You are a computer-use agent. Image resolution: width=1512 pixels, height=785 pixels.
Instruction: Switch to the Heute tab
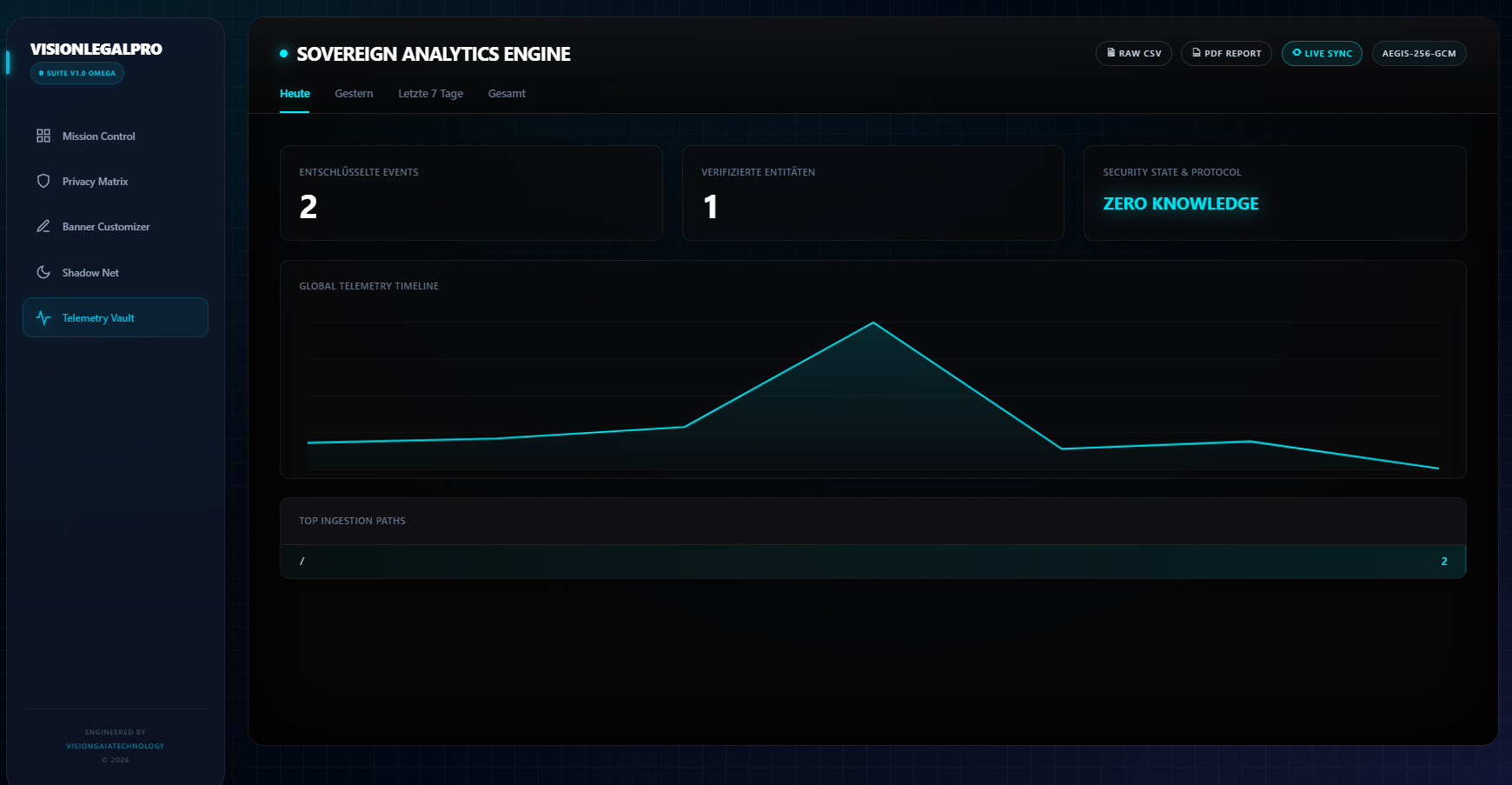(x=295, y=94)
